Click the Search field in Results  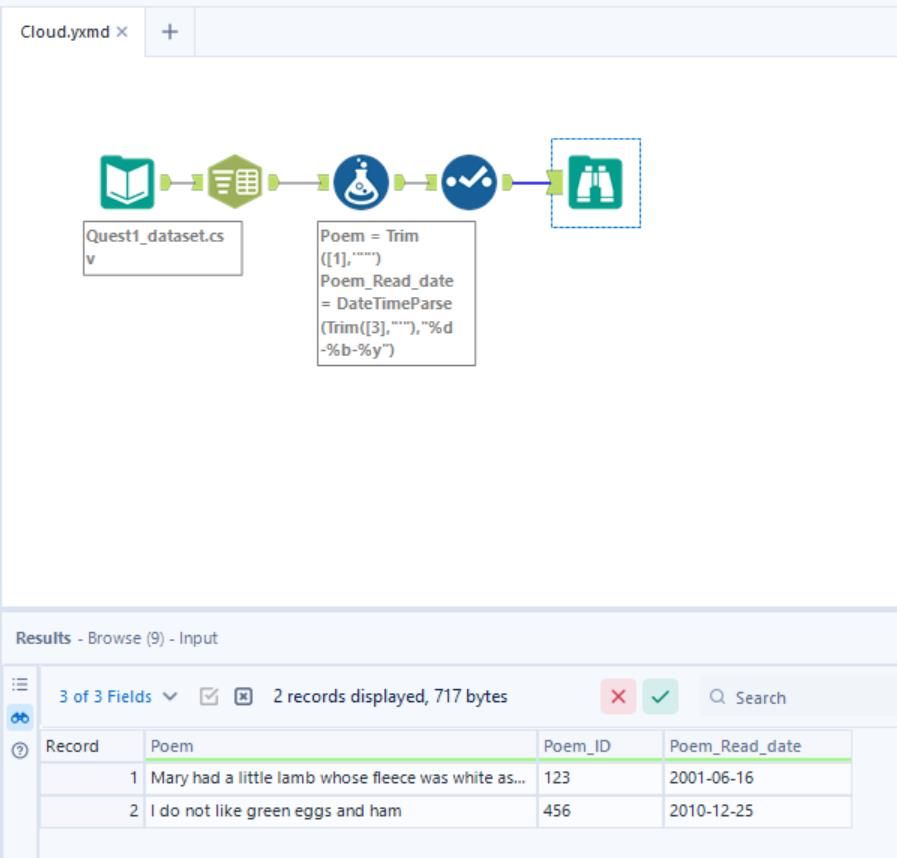coord(800,698)
